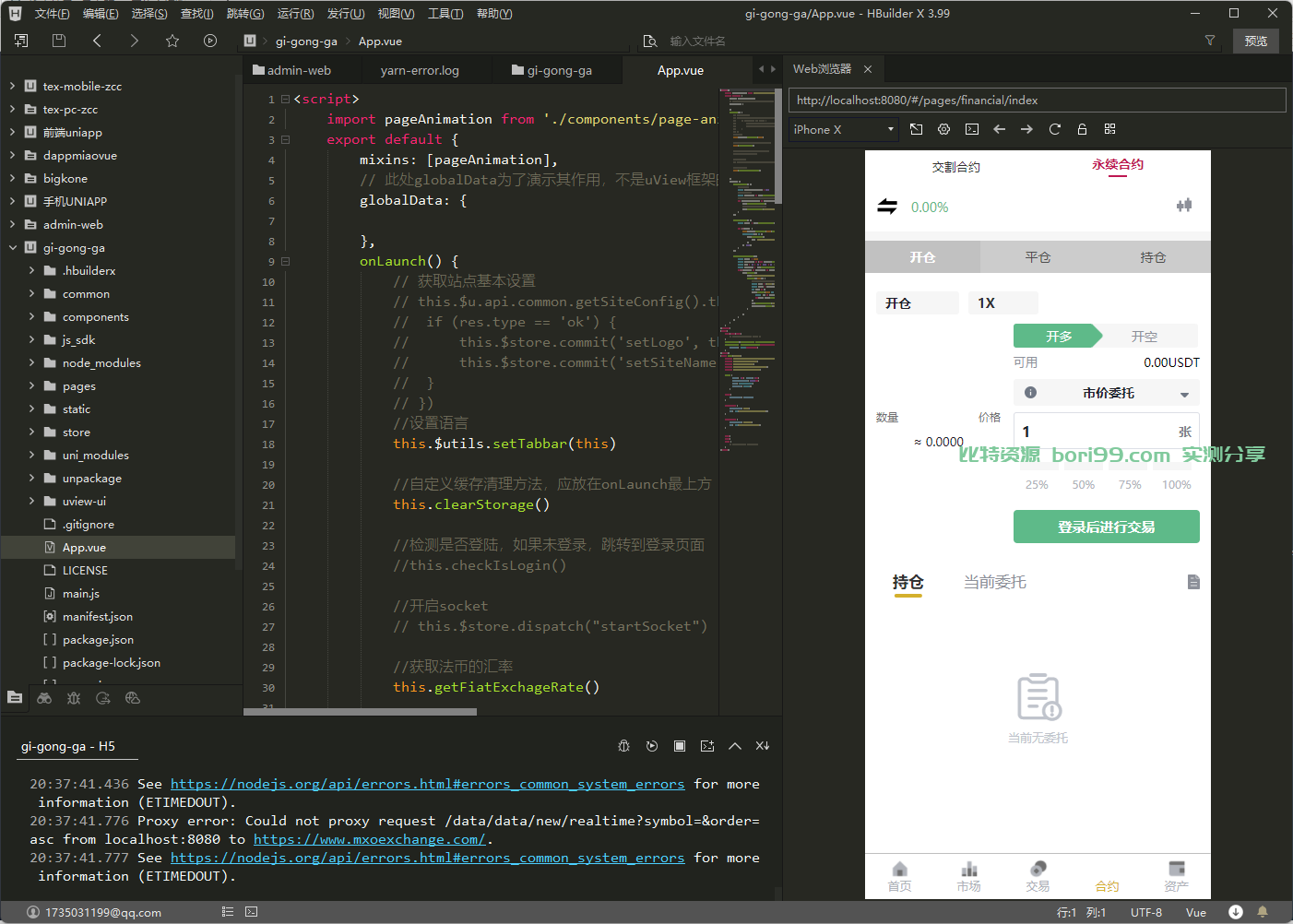Click the new file toolbar icon
1293x924 pixels.
21,41
